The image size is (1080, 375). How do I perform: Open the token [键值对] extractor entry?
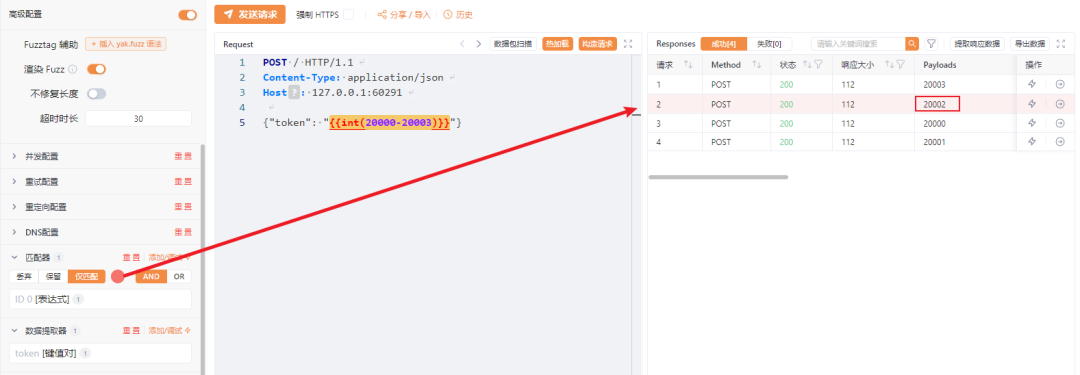101,353
